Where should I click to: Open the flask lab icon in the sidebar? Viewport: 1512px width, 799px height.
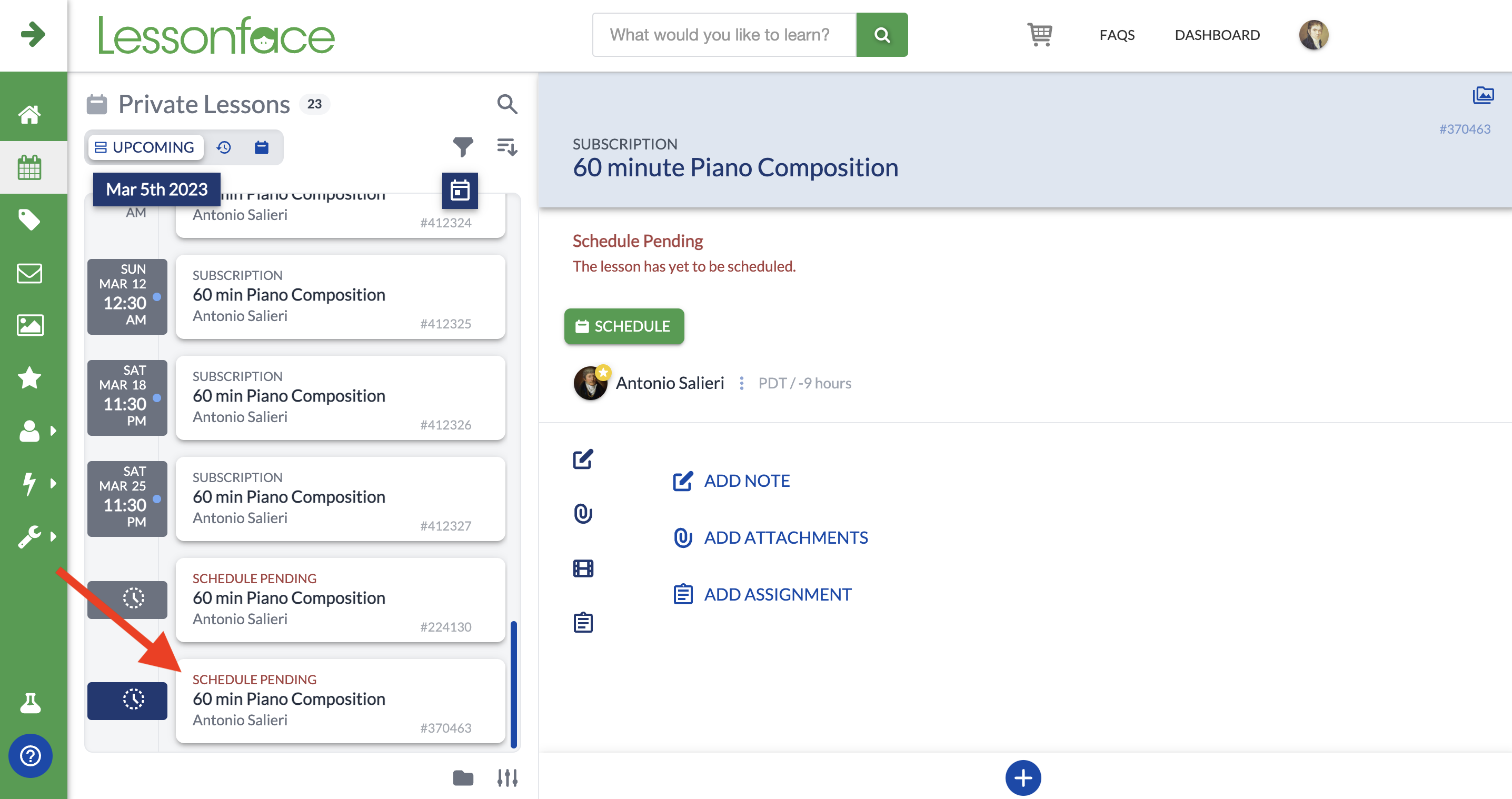[x=30, y=703]
